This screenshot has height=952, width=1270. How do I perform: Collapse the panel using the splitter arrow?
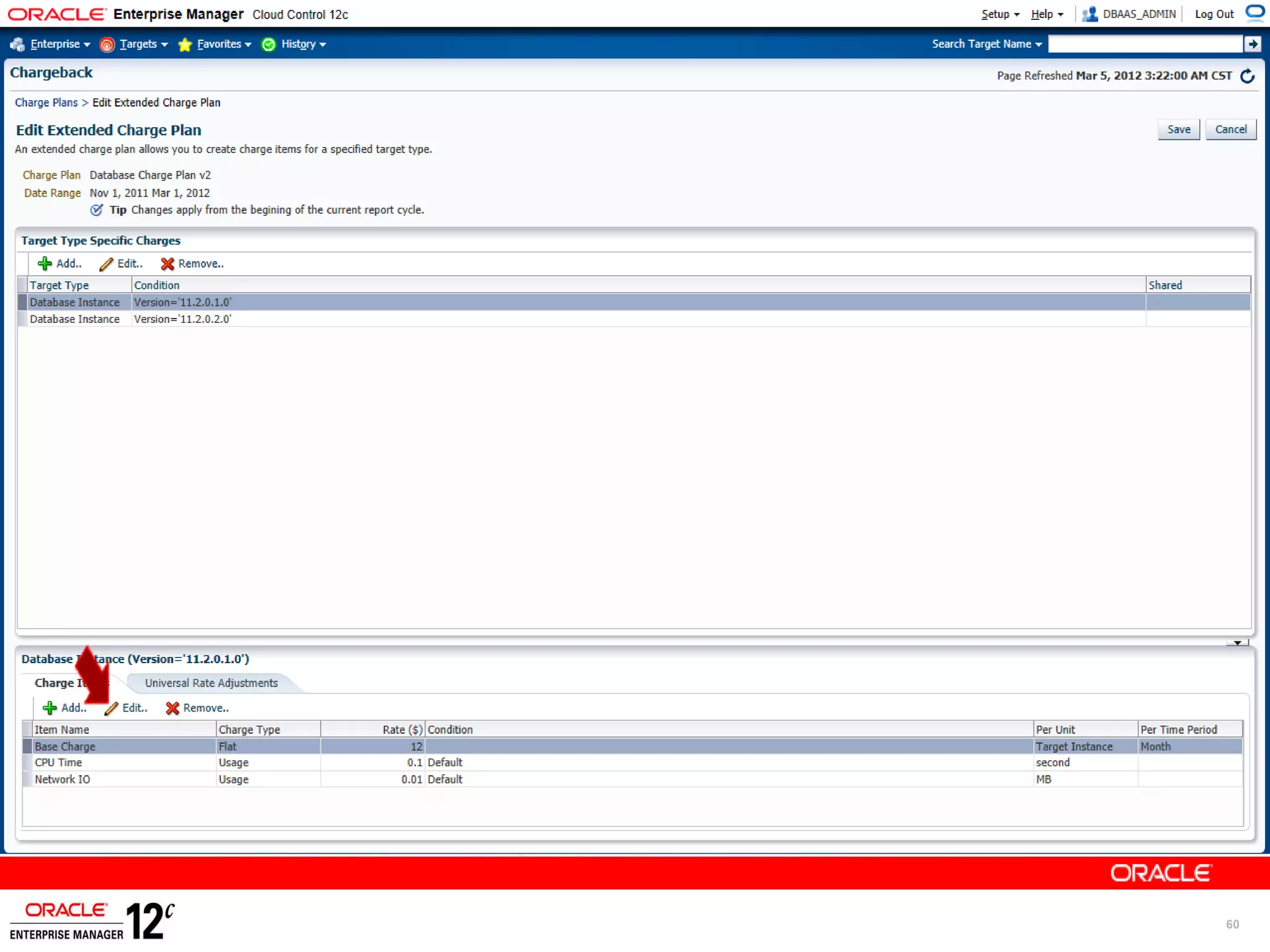(1237, 643)
